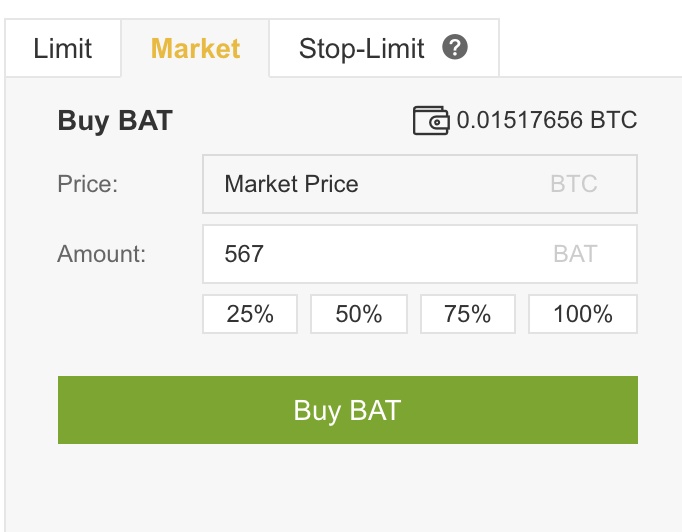
Task: Click the Price: field label
Action: click(88, 184)
